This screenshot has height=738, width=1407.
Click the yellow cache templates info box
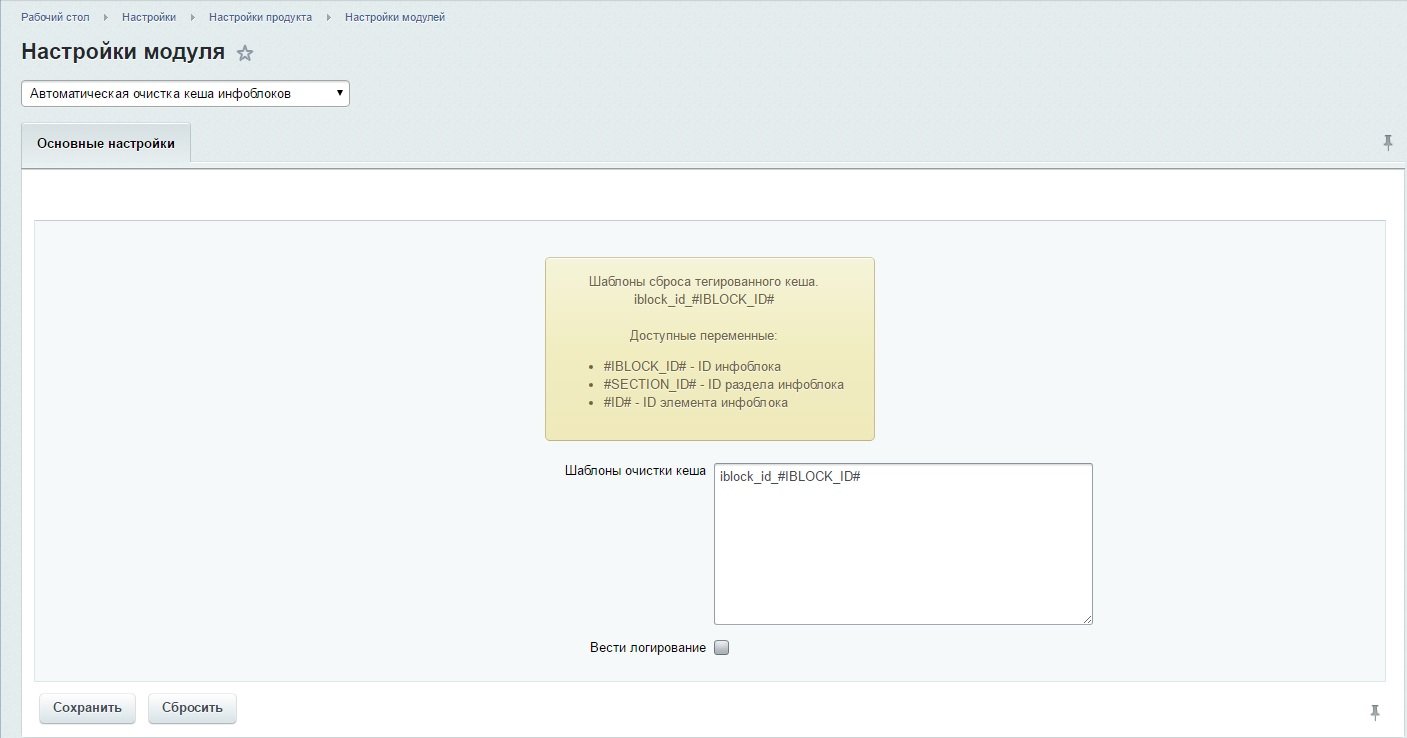pos(709,349)
